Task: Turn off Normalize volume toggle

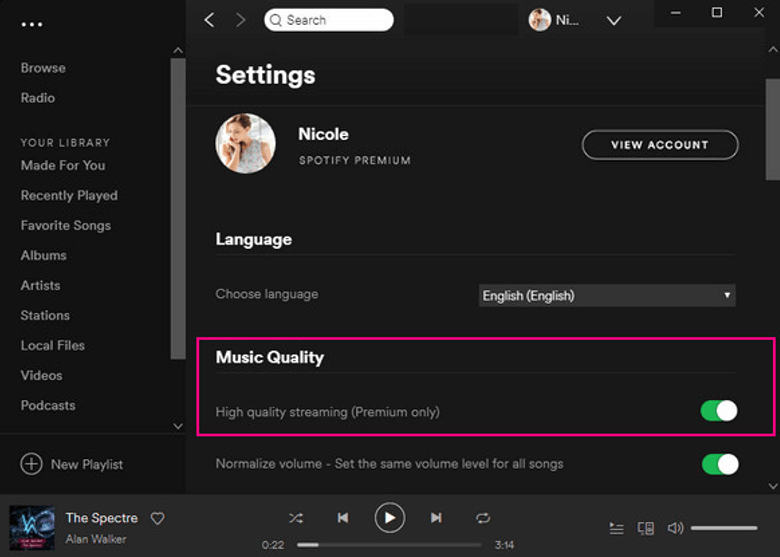Action: click(720, 464)
